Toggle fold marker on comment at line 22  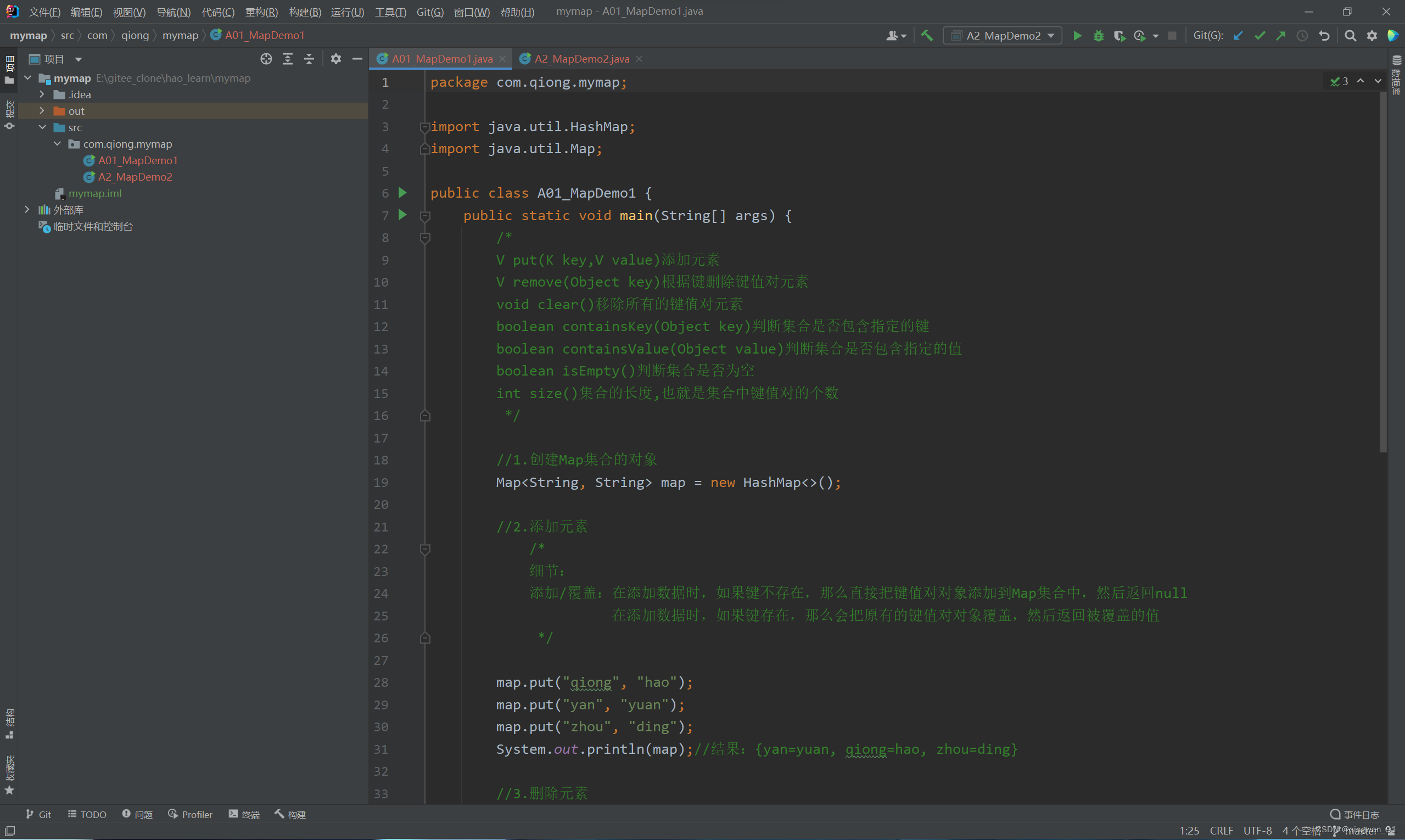425,549
